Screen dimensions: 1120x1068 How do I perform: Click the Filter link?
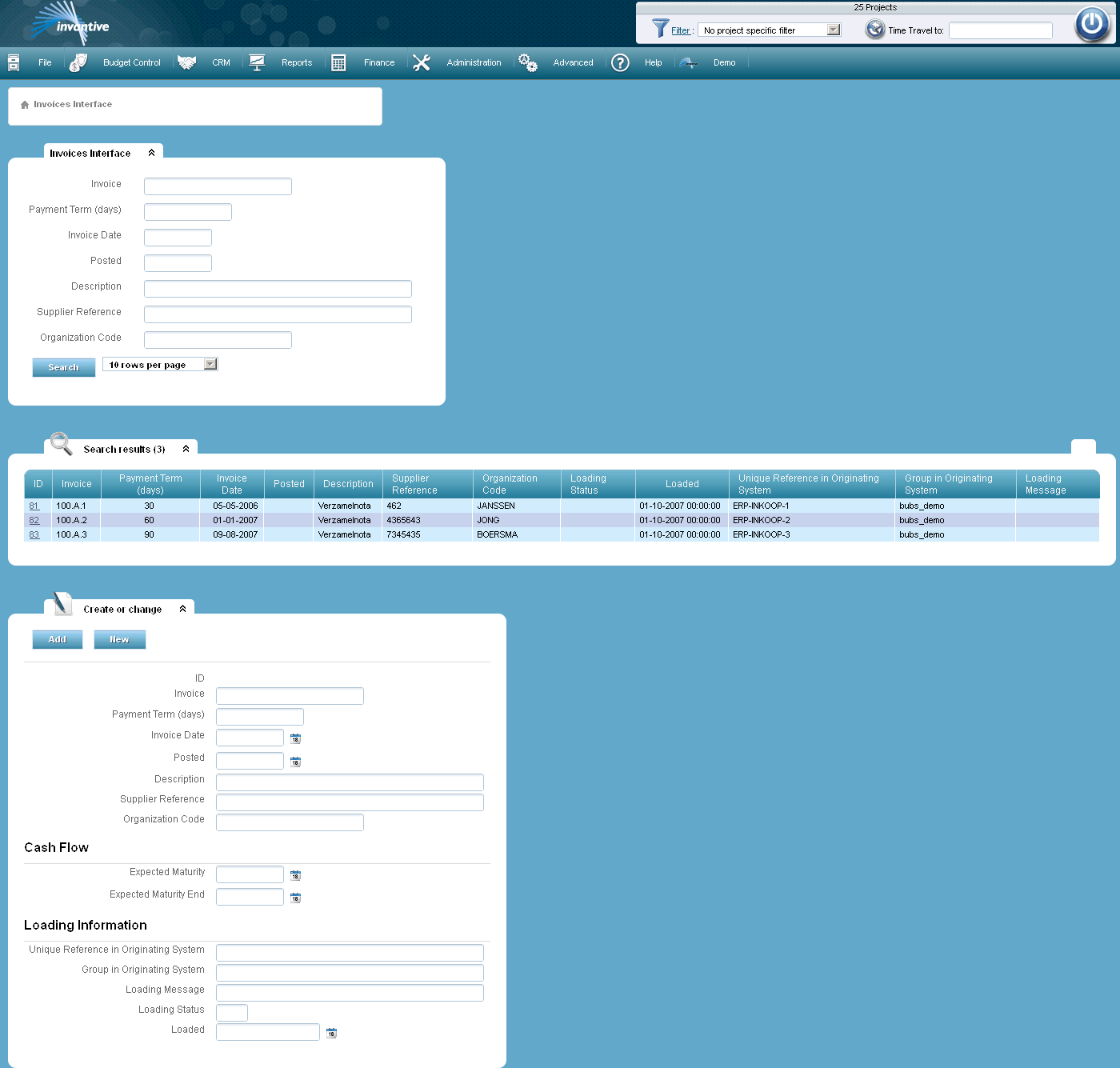pos(681,30)
